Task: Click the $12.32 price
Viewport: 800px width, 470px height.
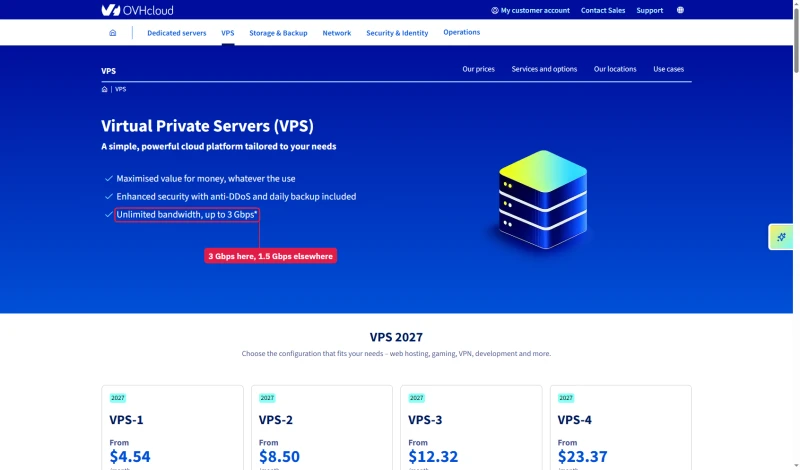Action: 433,456
